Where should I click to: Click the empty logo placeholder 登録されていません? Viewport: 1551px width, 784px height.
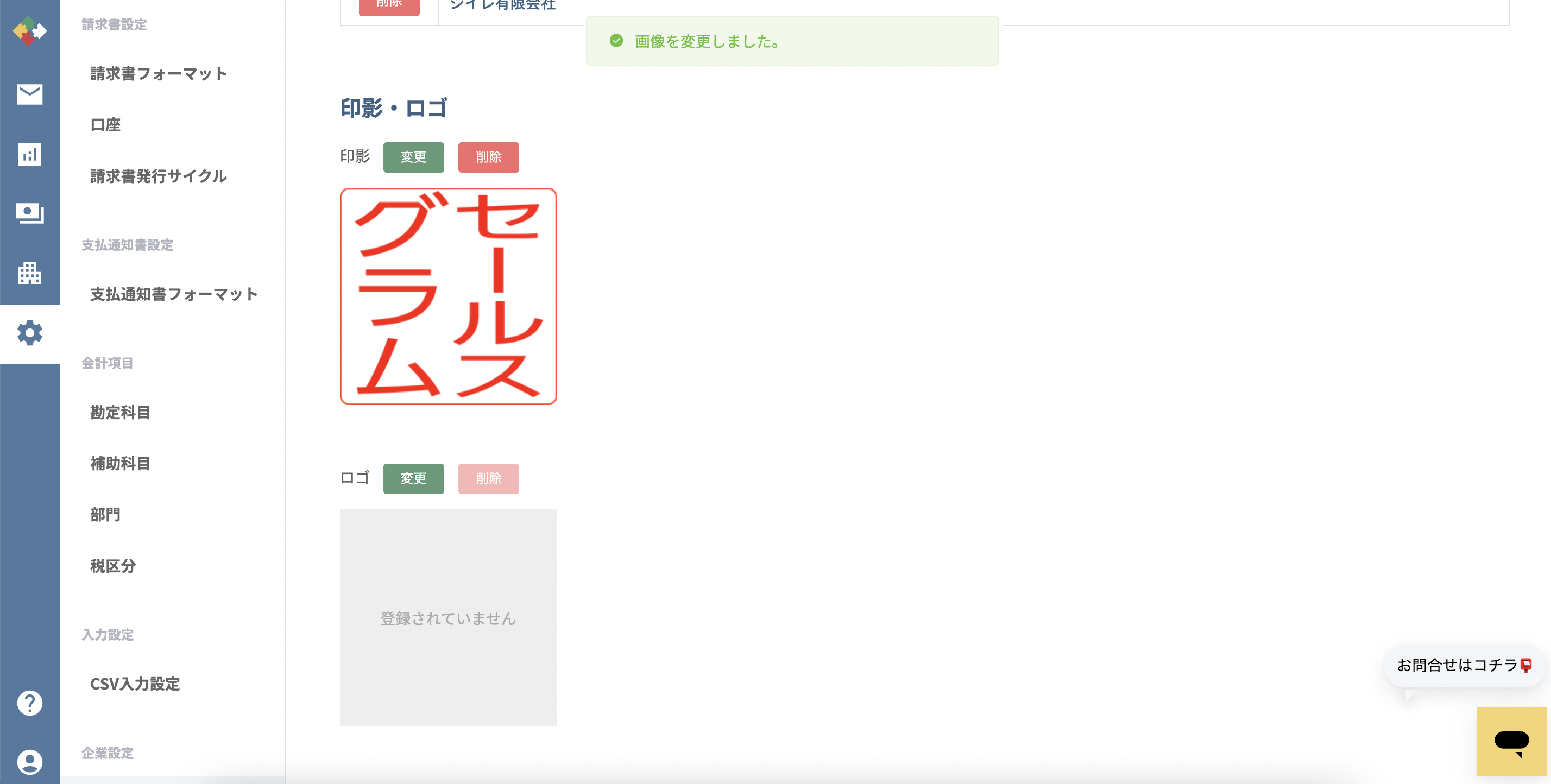(x=449, y=618)
